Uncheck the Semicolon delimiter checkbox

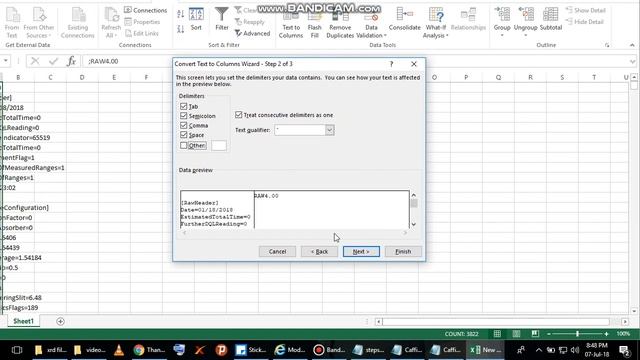[184, 116]
